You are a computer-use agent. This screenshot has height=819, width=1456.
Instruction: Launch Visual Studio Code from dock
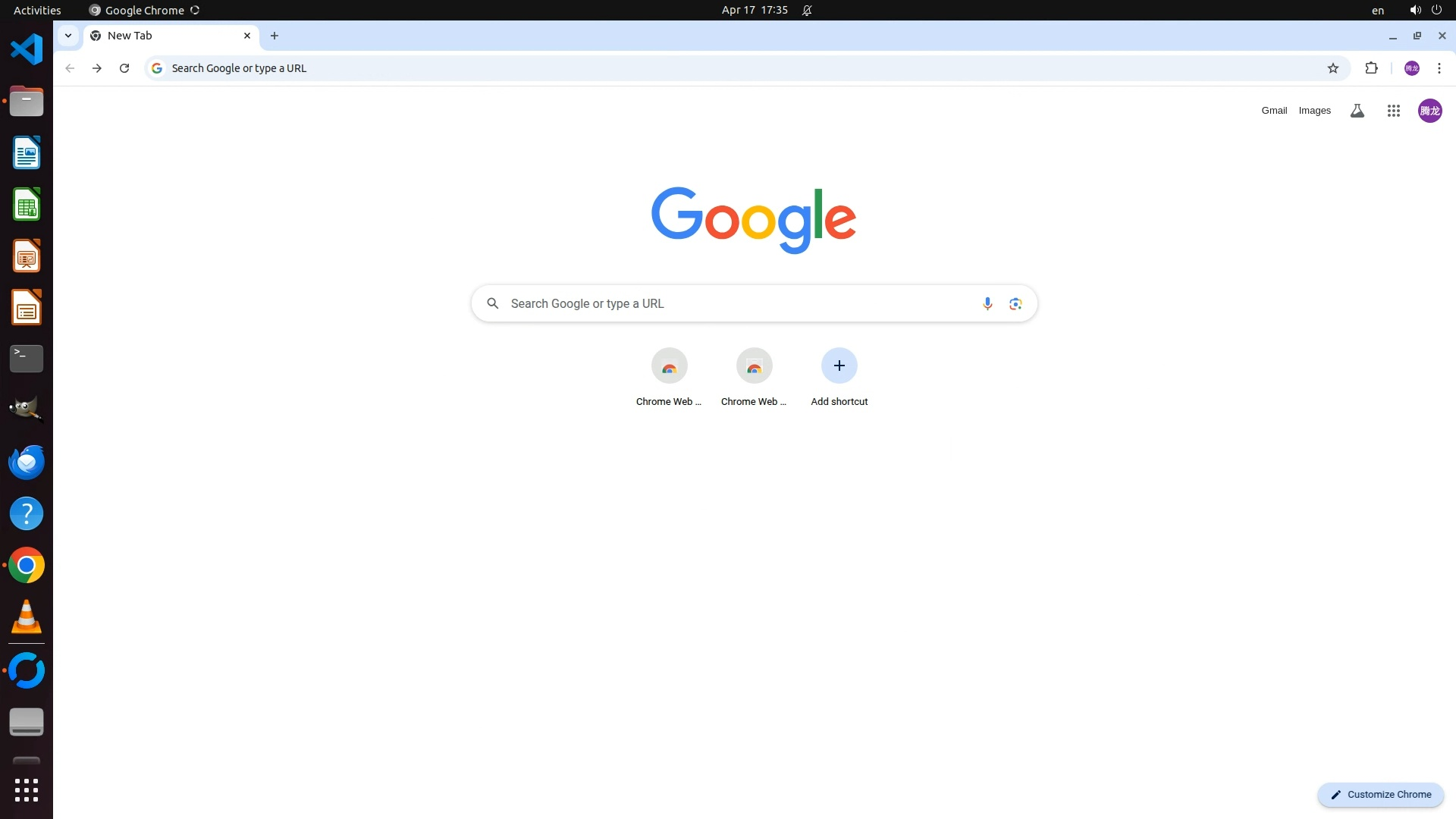(x=27, y=49)
